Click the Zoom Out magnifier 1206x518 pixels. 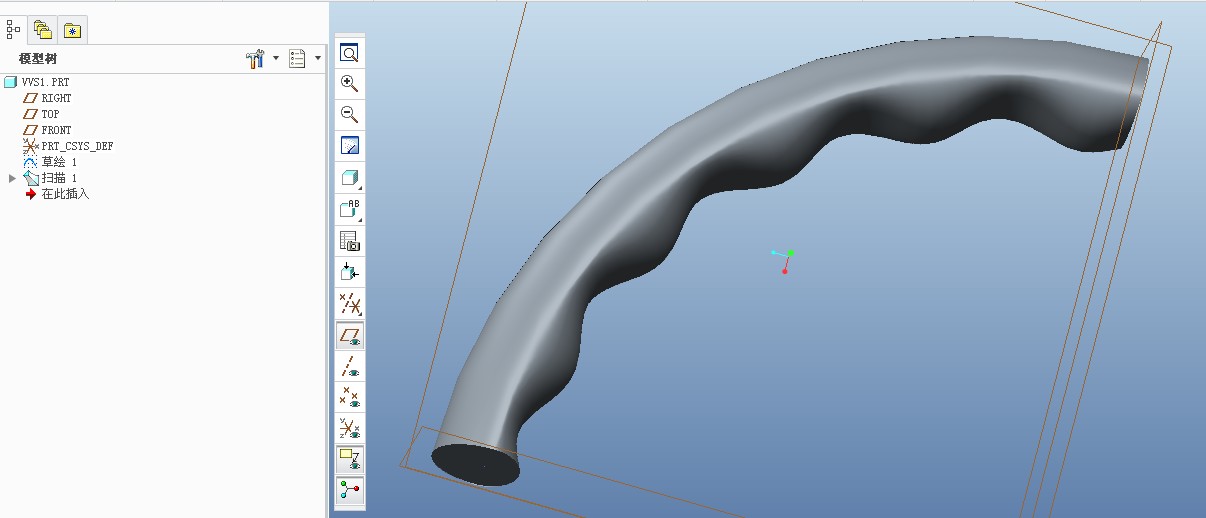[349, 114]
